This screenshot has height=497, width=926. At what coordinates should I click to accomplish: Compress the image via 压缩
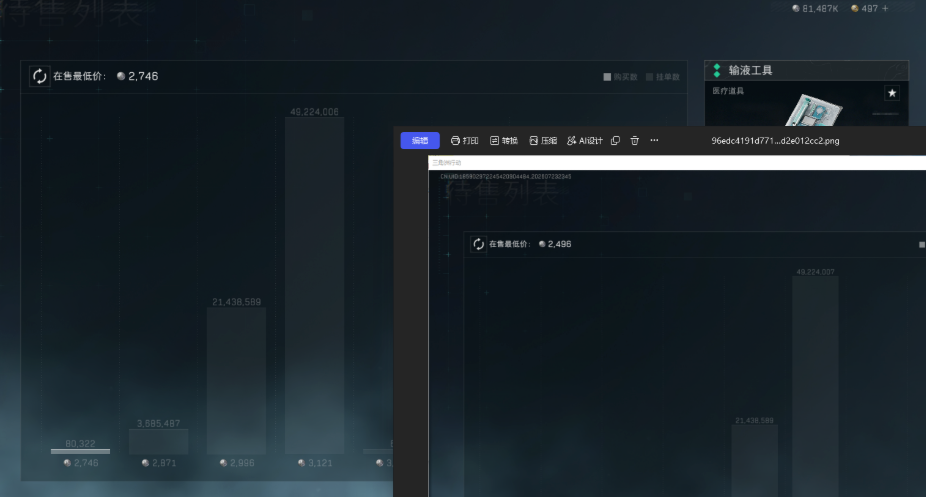click(543, 140)
